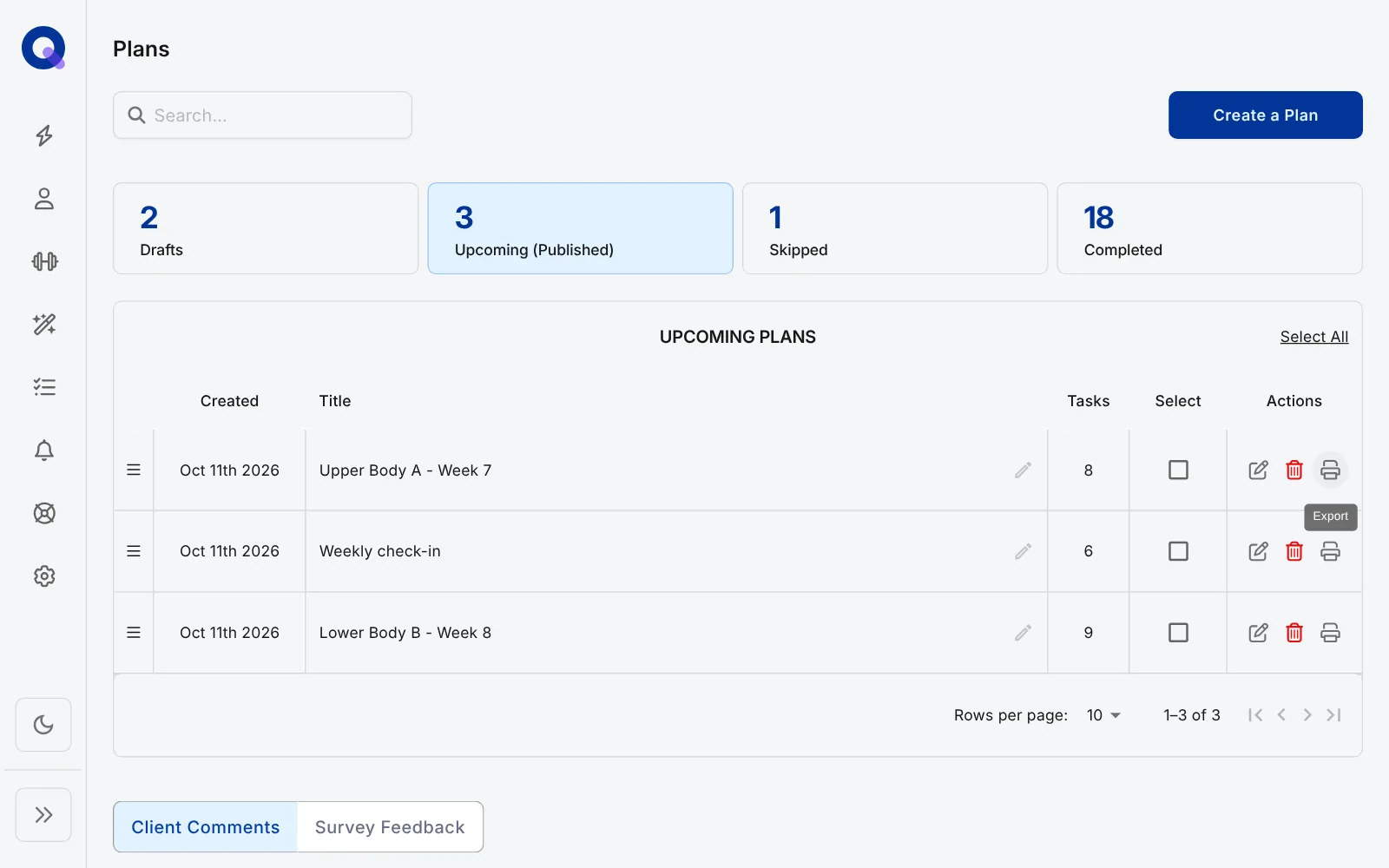The height and width of the screenshot is (868, 1389).
Task: Select the Client Comments tab
Action: [206, 827]
